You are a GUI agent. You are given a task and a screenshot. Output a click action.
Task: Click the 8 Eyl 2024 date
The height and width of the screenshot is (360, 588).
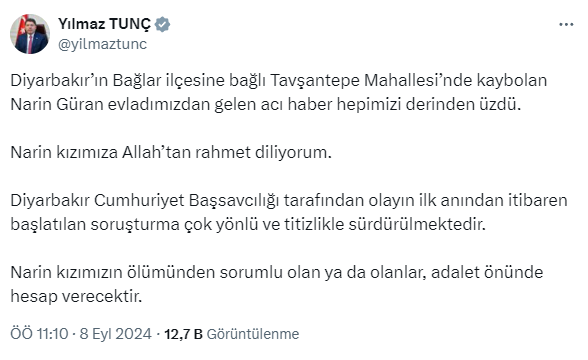pyautogui.click(x=116, y=334)
